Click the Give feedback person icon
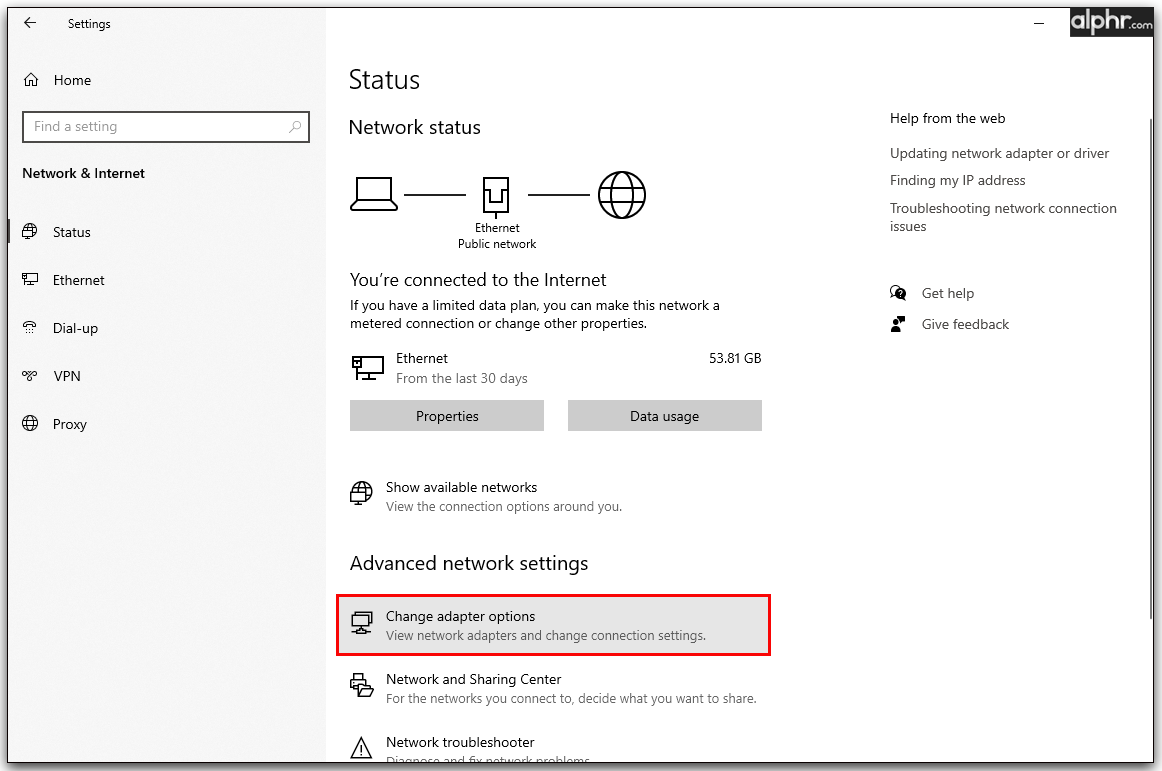This screenshot has height=771, width=1162. pyautogui.click(x=898, y=324)
